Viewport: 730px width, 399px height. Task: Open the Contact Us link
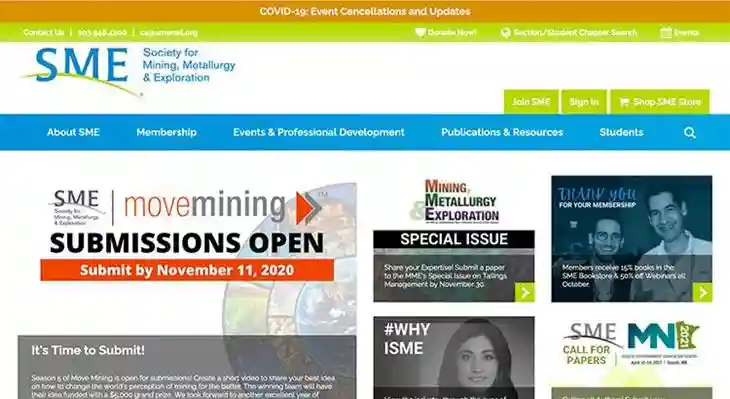tap(44, 32)
